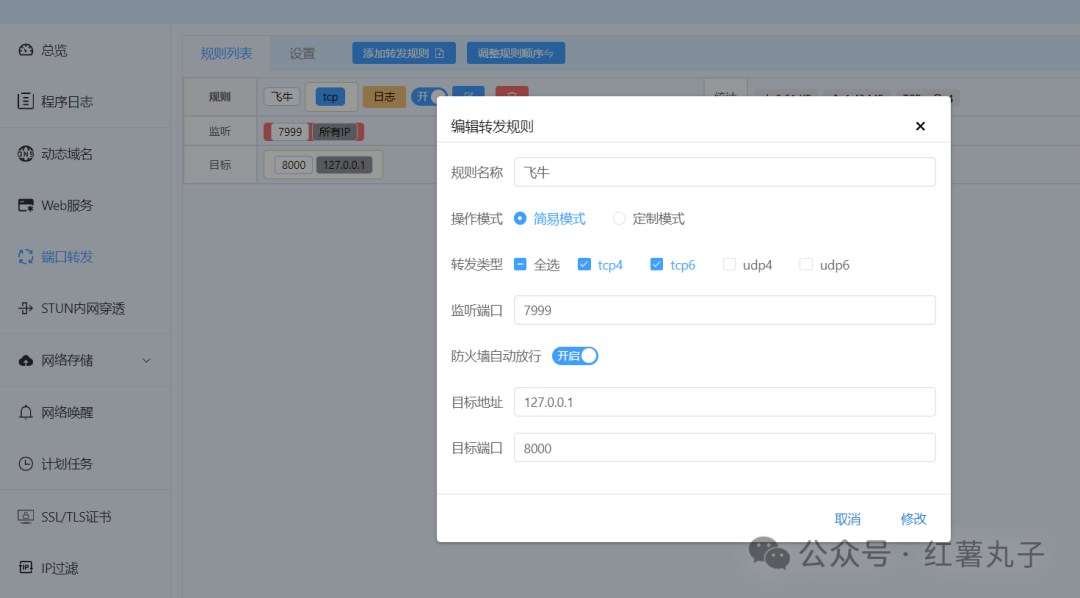This screenshot has width=1080, height=598.
Task: Click the Web服务 icon in sidebar
Action: tap(25, 205)
